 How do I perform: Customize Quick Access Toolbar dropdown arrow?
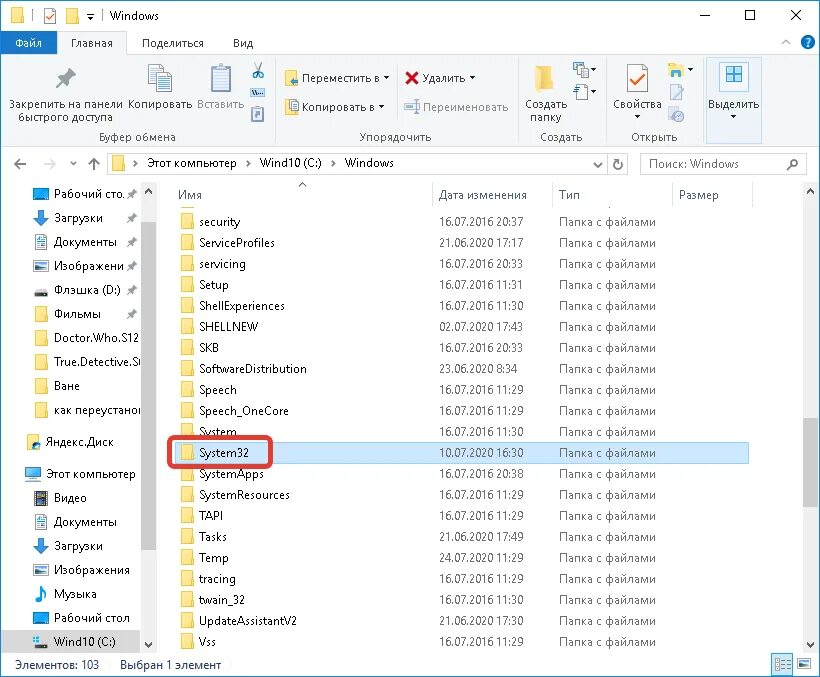(90, 17)
